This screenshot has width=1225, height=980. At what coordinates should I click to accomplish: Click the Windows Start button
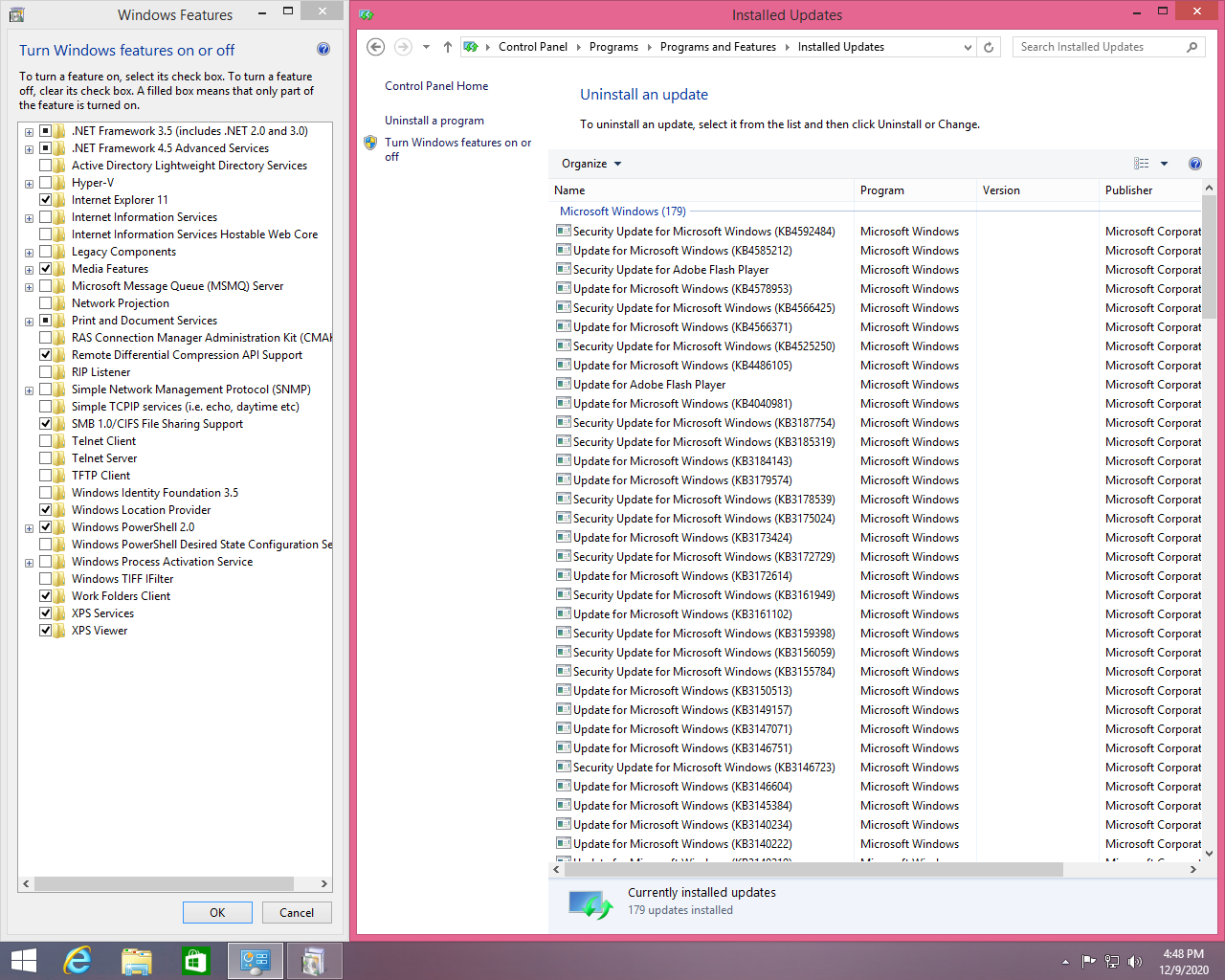click(23, 961)
